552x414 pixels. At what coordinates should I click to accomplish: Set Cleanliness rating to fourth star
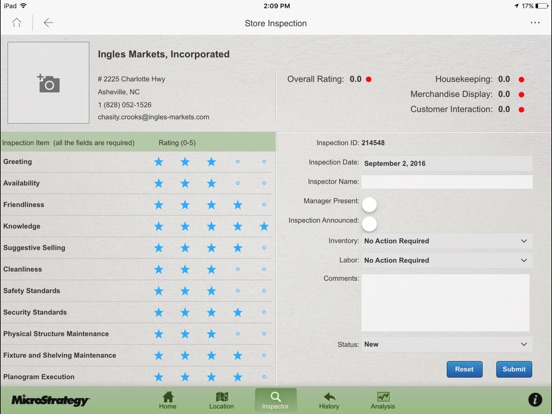238,269
